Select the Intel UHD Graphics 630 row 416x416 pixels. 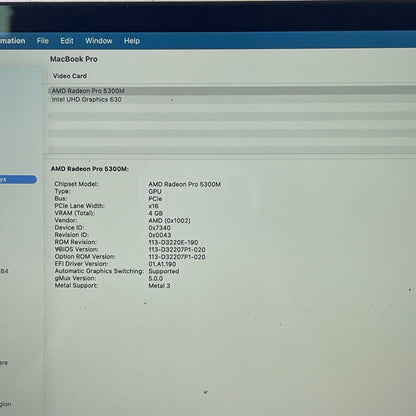point(232,99)
